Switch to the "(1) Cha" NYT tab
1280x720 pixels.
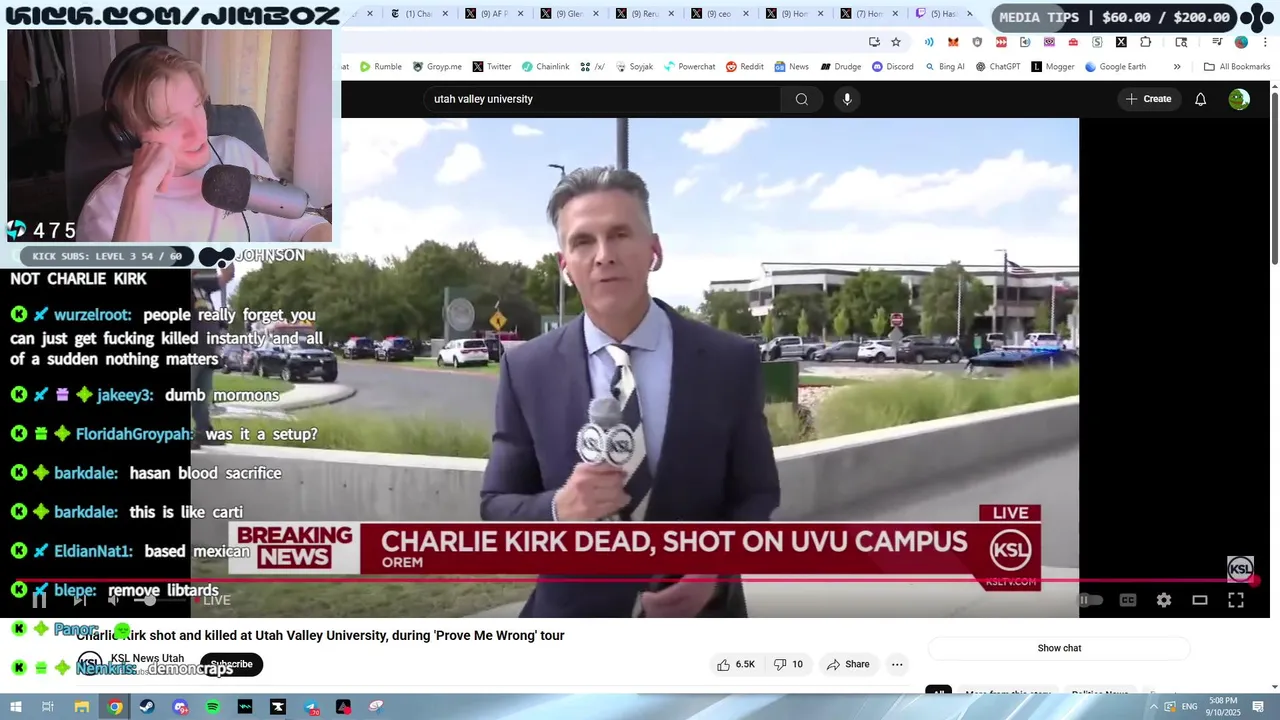coord(419,14)
